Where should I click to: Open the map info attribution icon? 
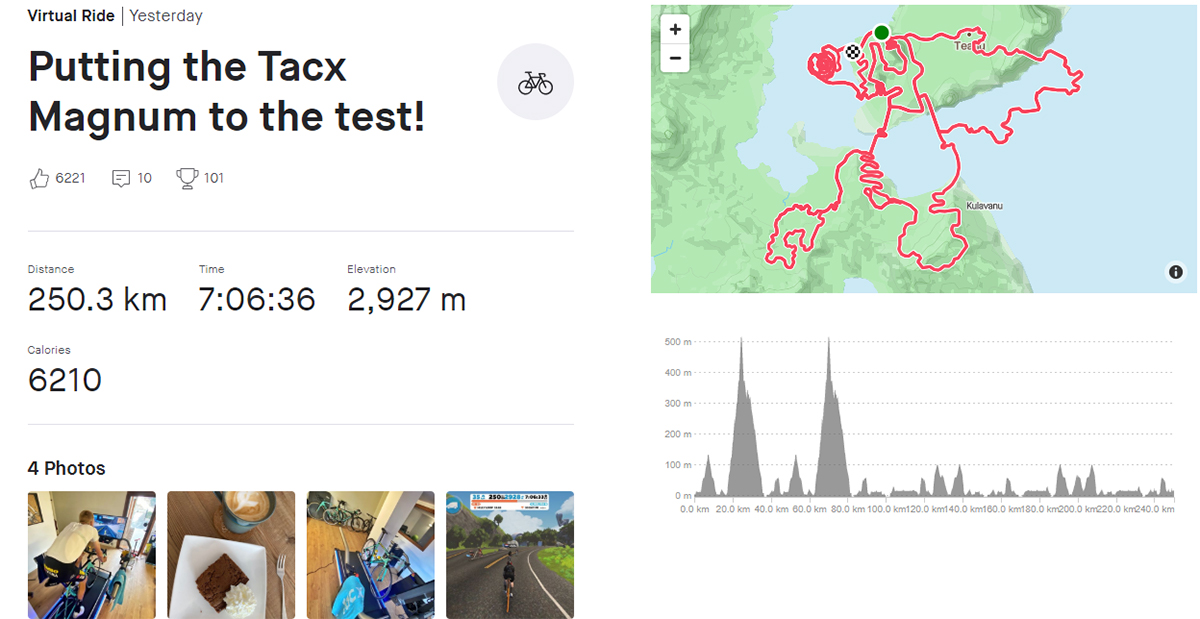pyautogui.click(x=1176, y=272)
